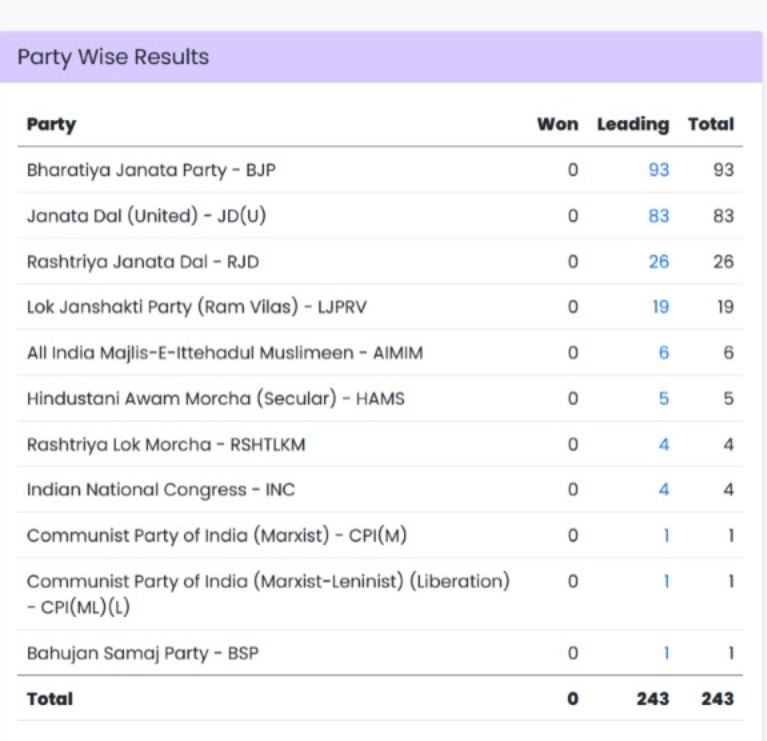
Task: Open Indian National Congress leading count link
Action: 663,490
